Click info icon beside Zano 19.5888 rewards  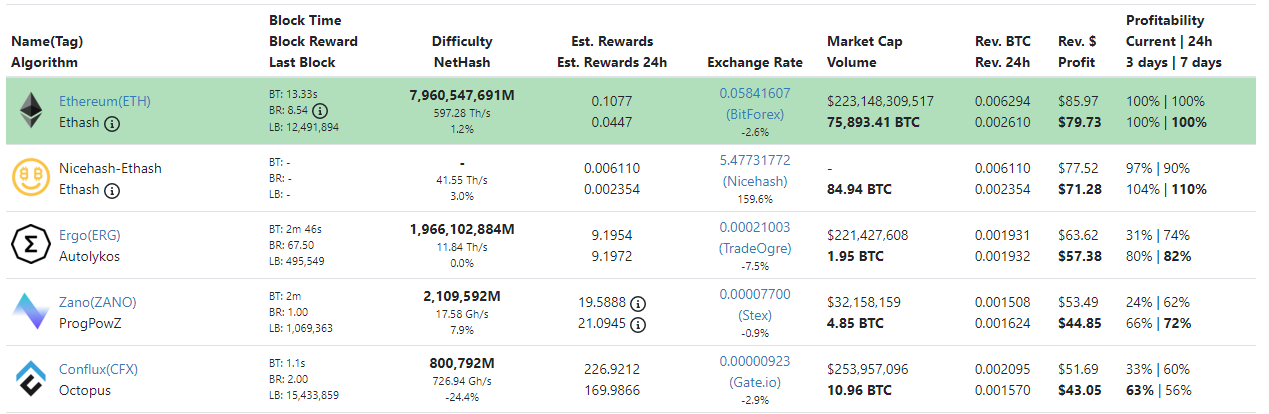coord(638,303)
